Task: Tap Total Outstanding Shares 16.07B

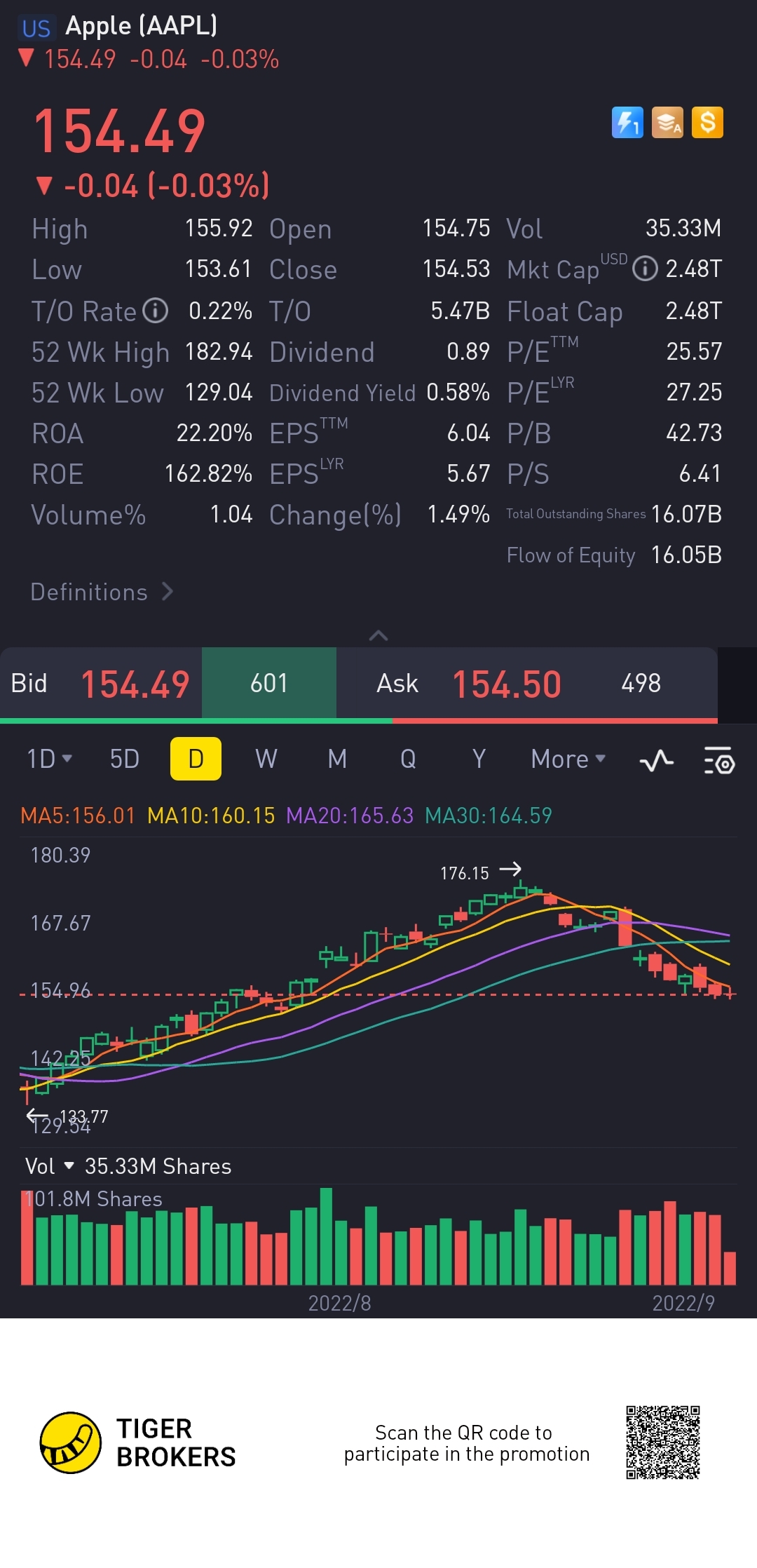Action: click(x=687, y=514)
